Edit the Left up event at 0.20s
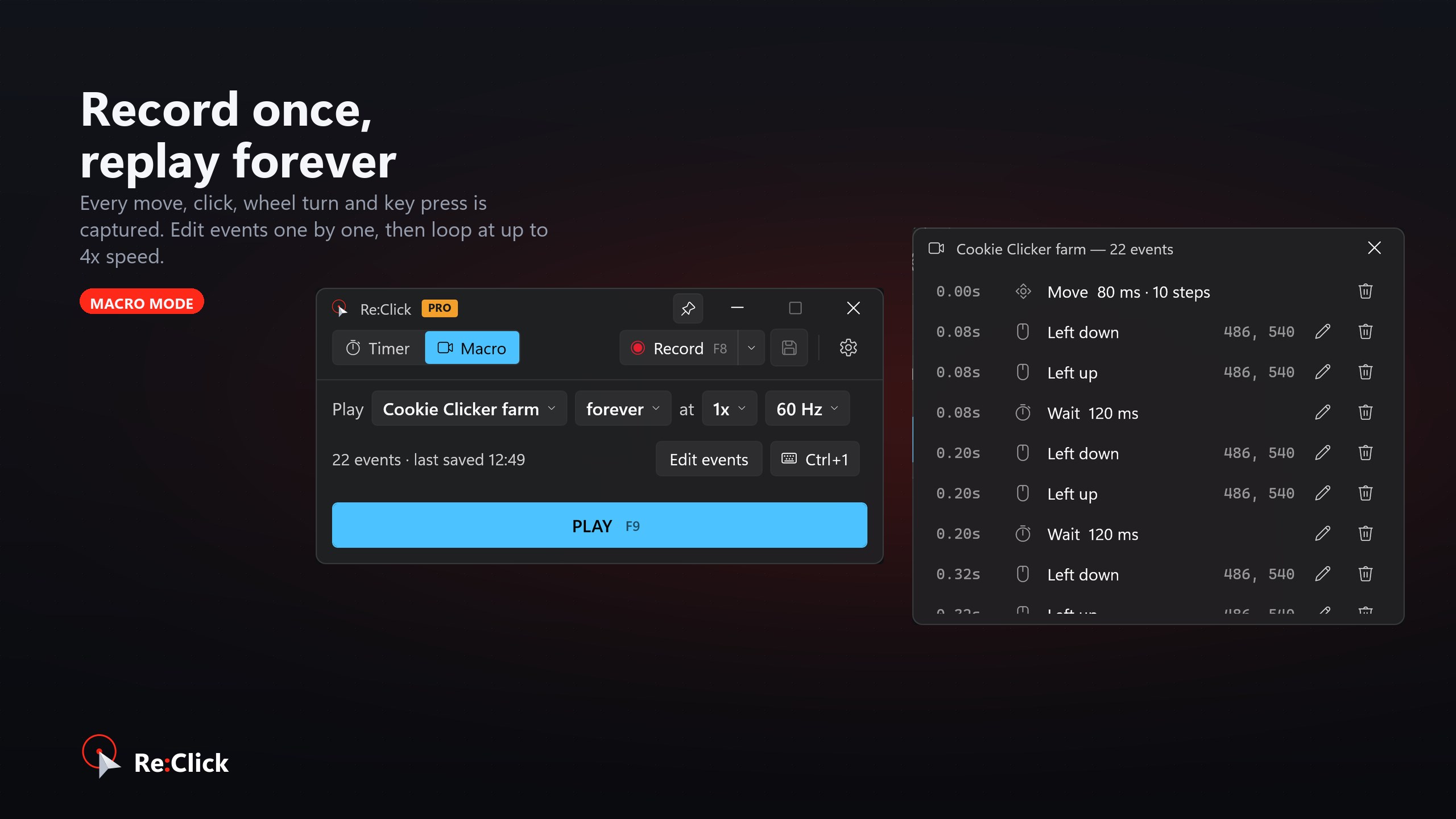Viewport: 1456px width, 819px height. coord(1322,494)
